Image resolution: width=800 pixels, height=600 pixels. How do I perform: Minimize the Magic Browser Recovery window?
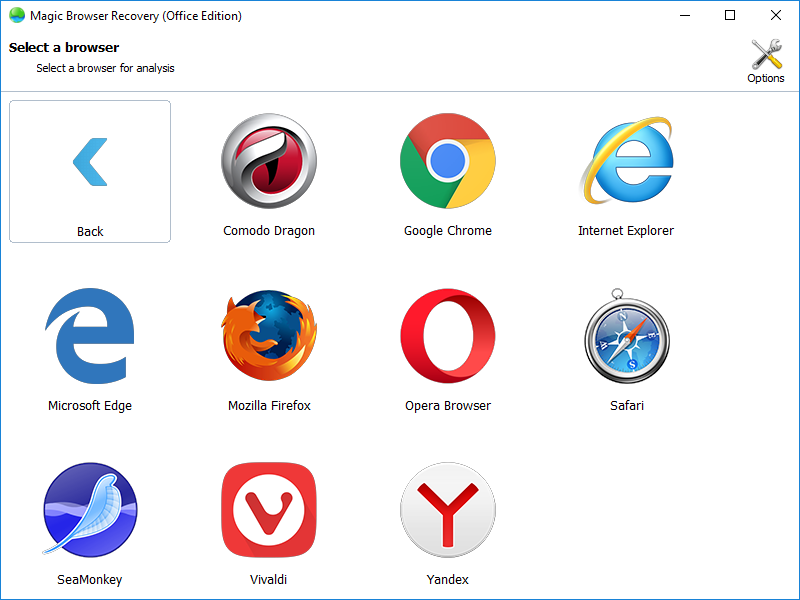tap(685, 15)
